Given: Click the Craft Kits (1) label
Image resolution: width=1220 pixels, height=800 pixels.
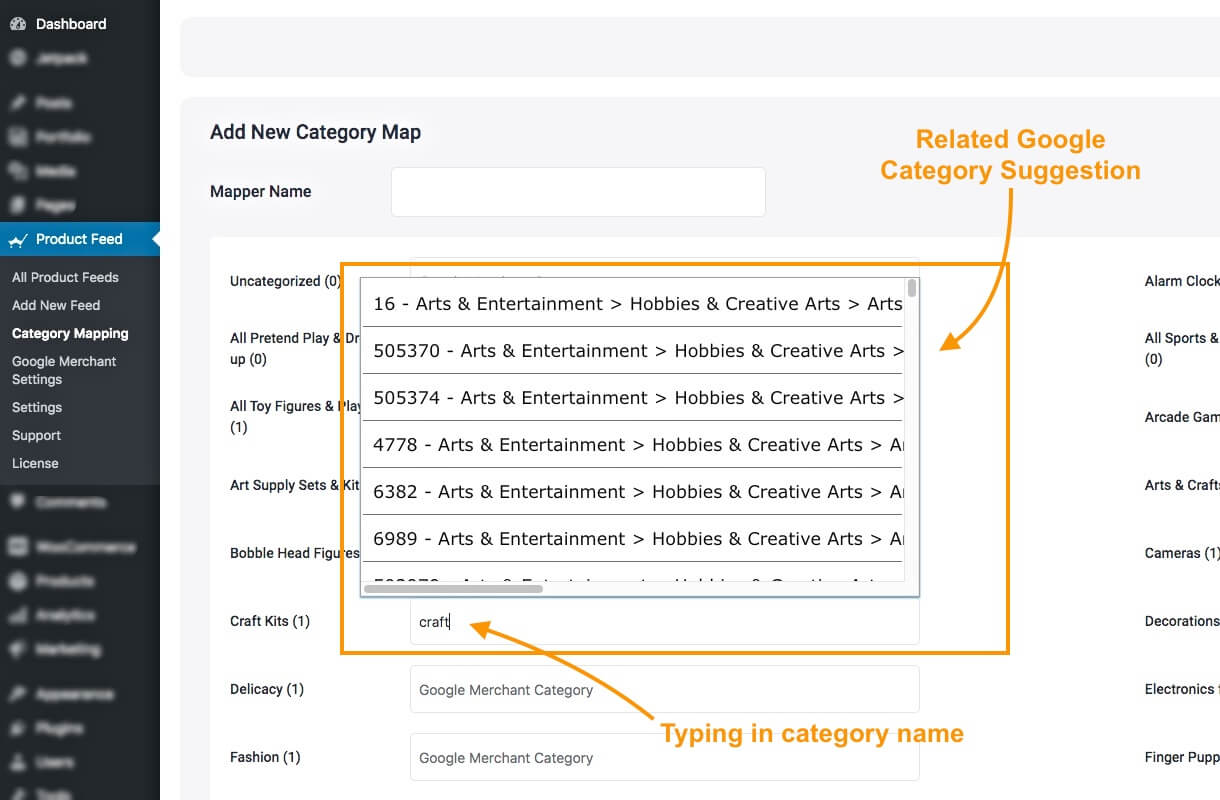Looking at the screenshot, I should (x=270, y=621).
